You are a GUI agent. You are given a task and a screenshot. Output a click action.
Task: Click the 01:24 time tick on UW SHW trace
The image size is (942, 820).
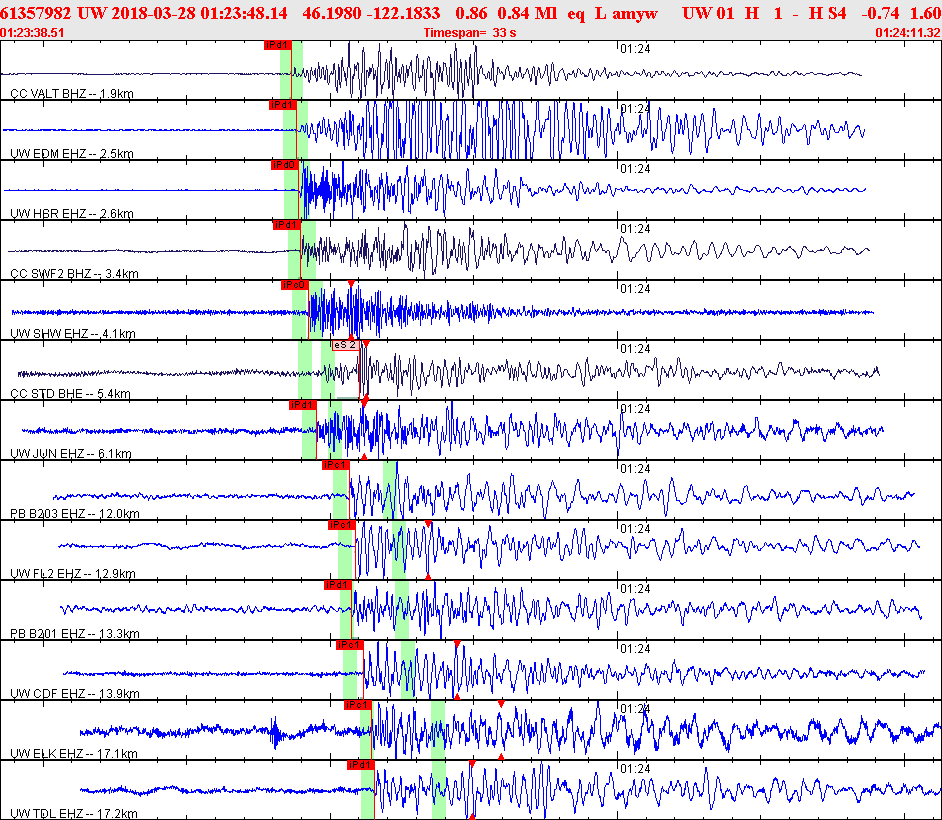point(635,289)
